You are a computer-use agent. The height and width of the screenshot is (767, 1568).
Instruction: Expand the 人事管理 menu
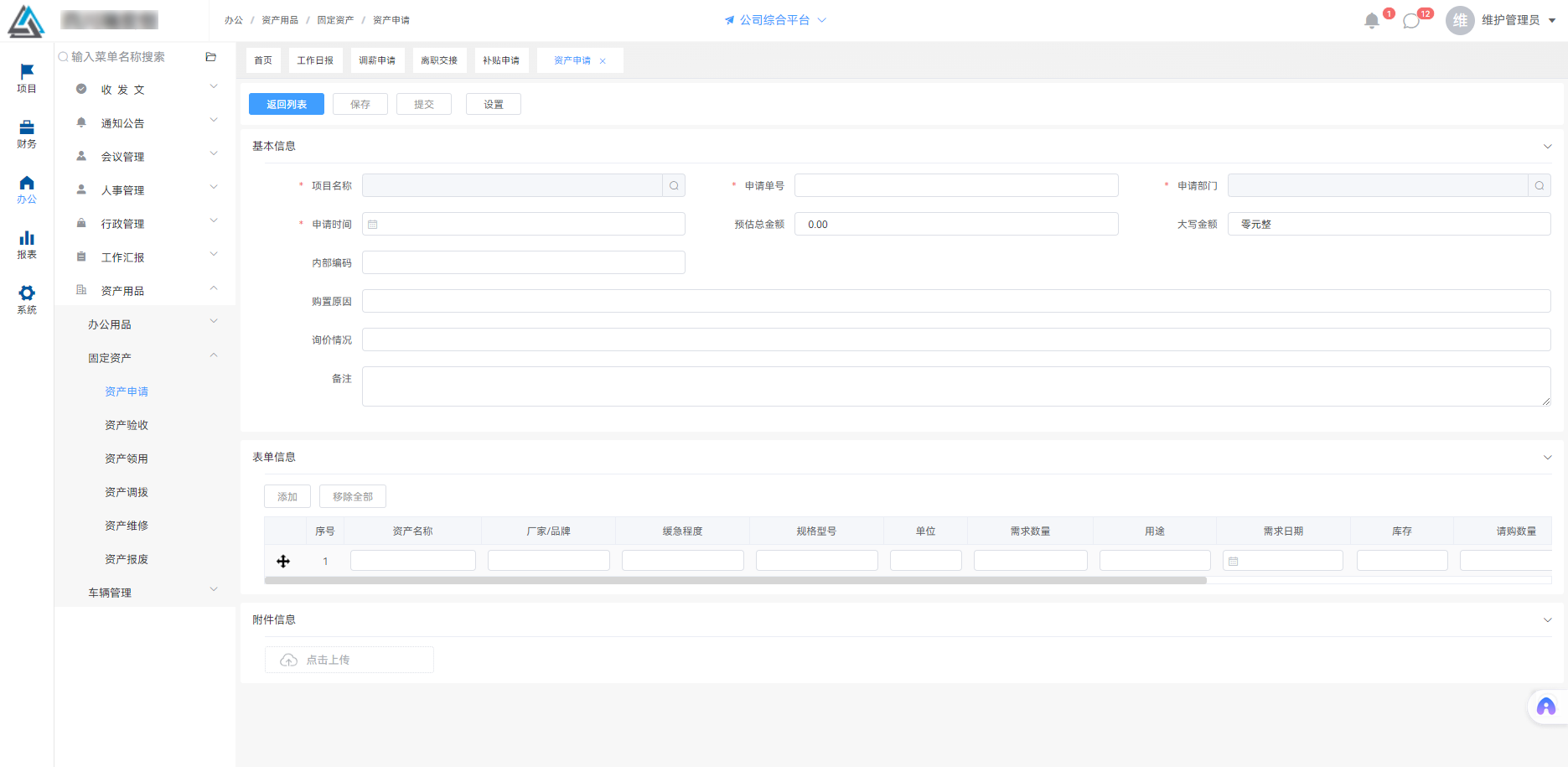pos(214,187)
